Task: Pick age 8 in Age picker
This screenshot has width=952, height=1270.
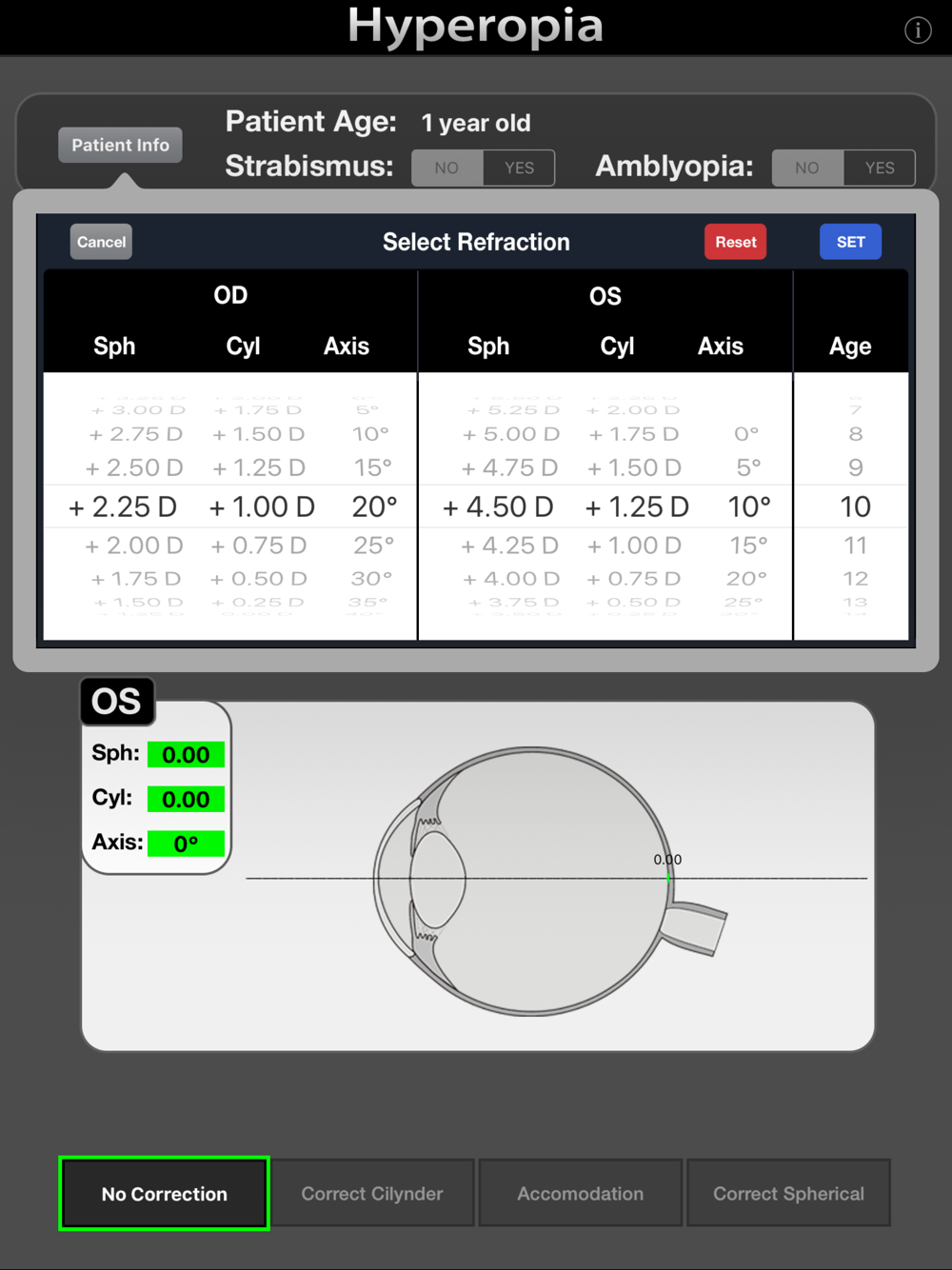Action: click(856, 434)
